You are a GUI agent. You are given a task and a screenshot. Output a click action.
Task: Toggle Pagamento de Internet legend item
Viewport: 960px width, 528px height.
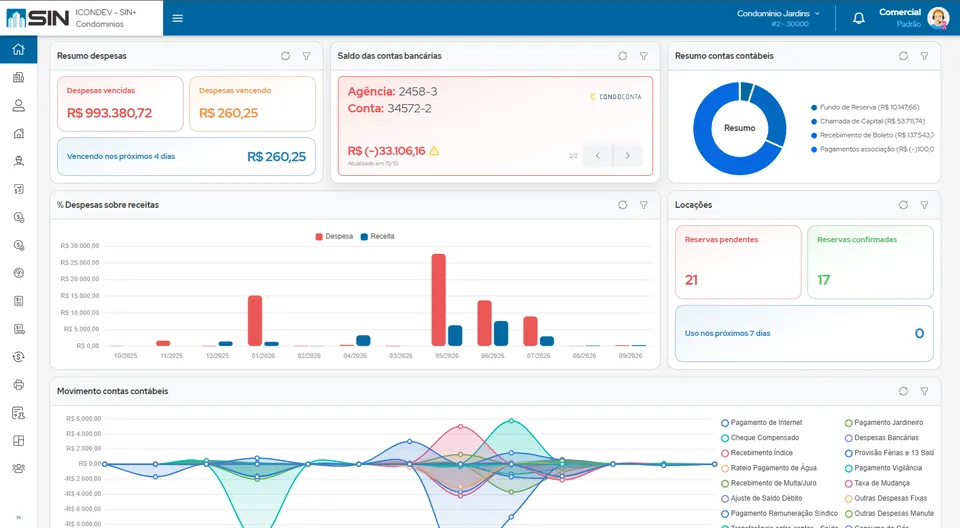[762, 423]
